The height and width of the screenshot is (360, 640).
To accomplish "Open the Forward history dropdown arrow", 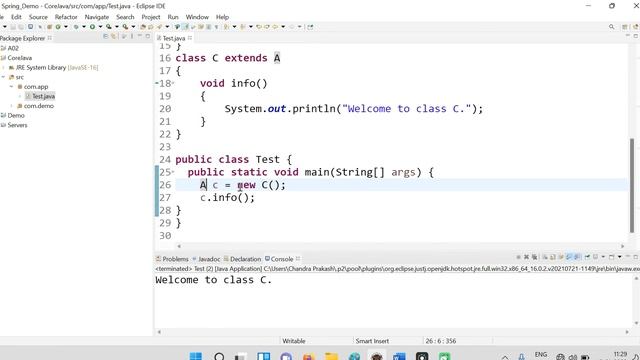I will point(299,27).
